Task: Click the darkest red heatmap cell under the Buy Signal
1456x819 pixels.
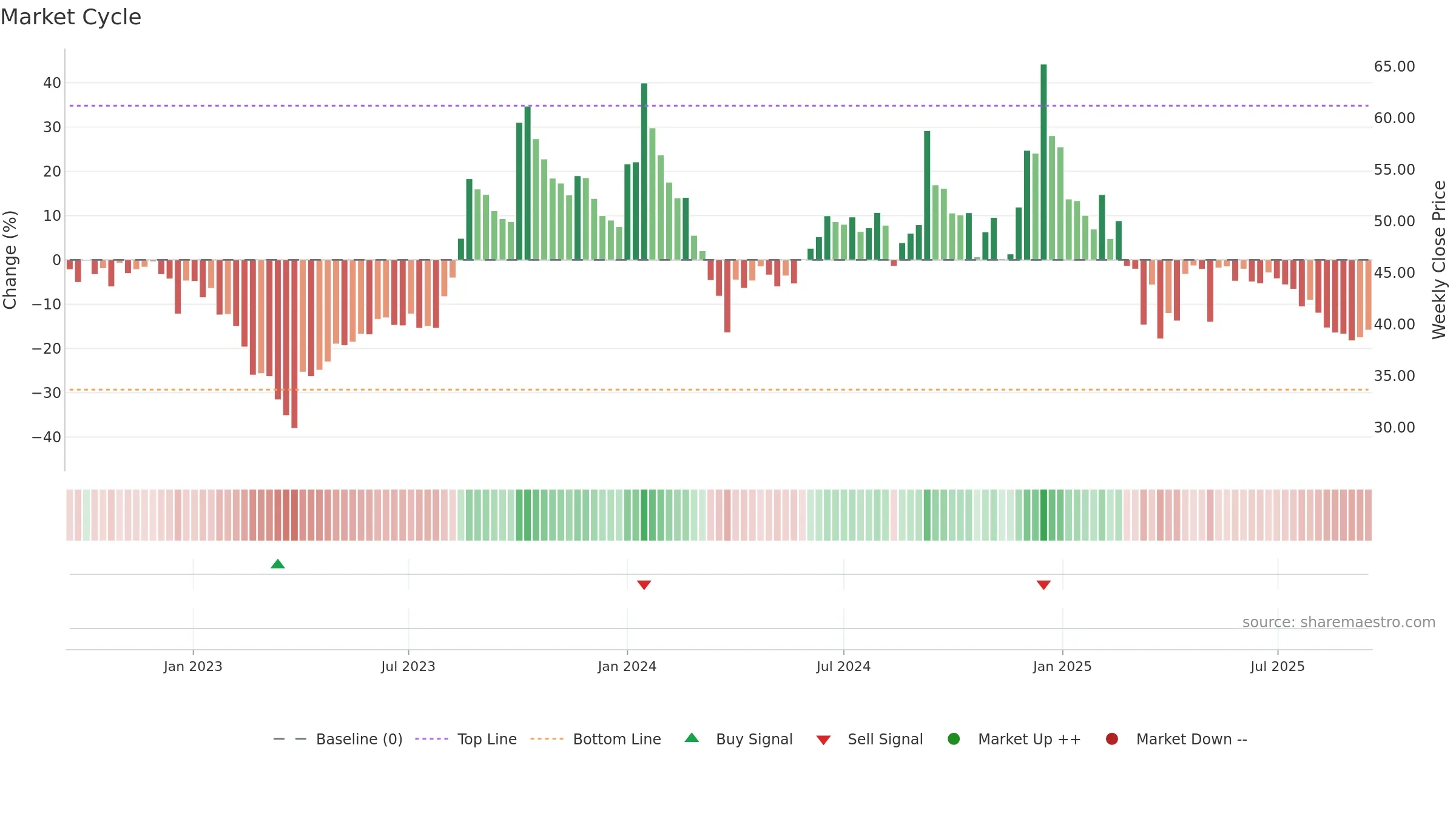Action: click(294, 515)
